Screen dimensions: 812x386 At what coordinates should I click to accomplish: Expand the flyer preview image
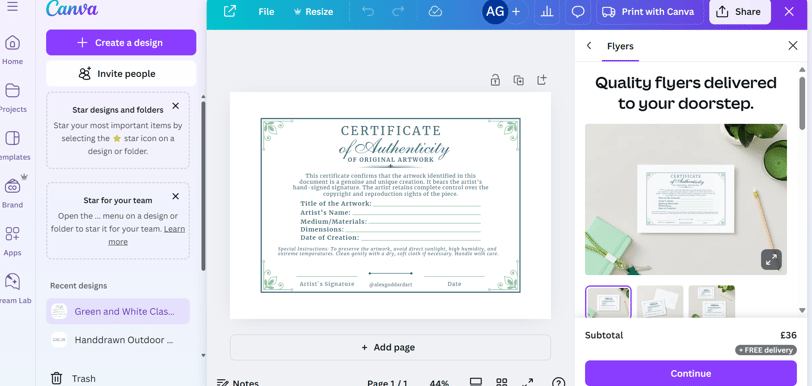click(x=771, y=260)
